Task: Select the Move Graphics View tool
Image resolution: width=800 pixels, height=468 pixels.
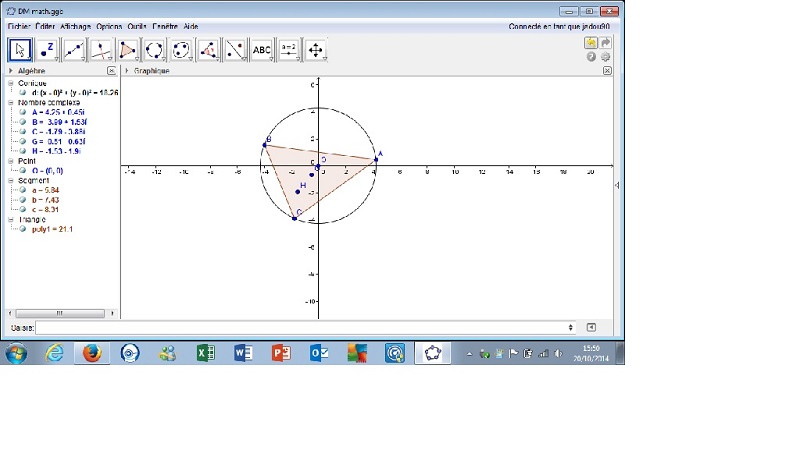Action: point(316,50)
